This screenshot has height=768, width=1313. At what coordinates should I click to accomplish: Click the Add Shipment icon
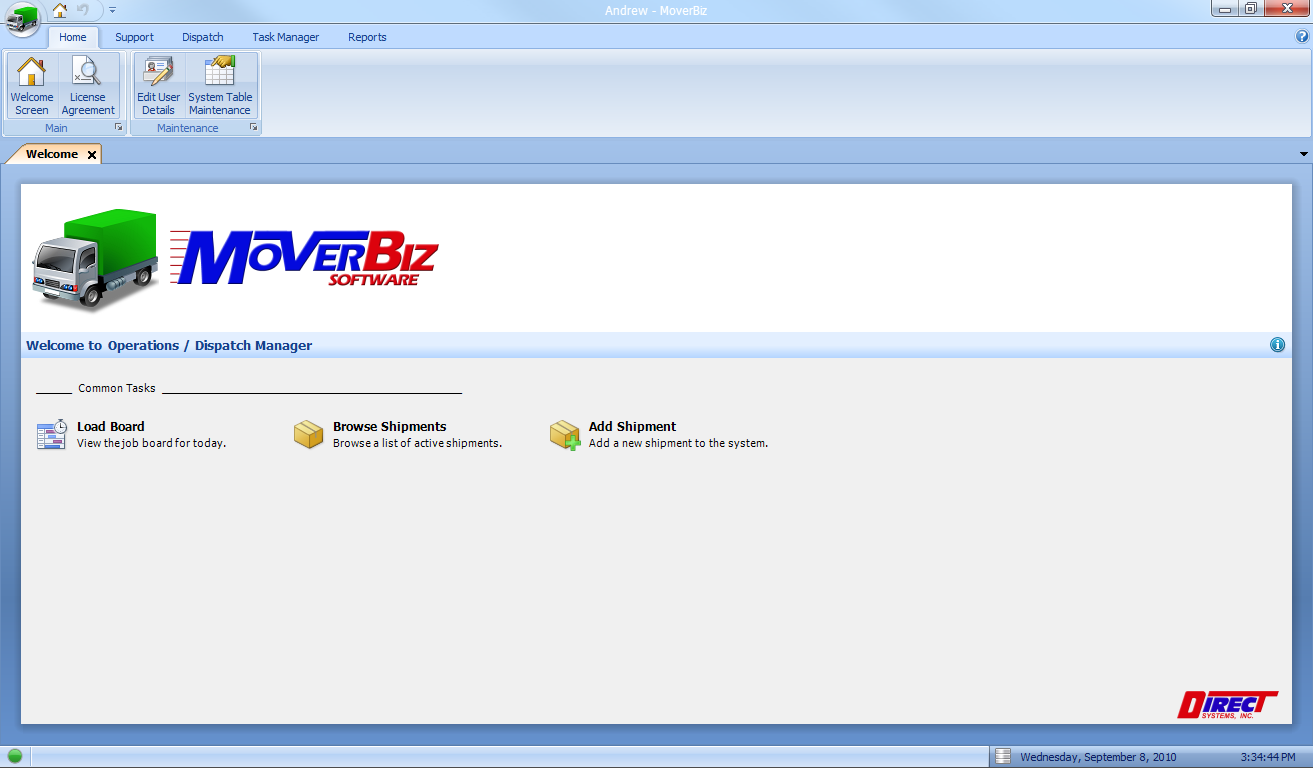pos(565,434)
